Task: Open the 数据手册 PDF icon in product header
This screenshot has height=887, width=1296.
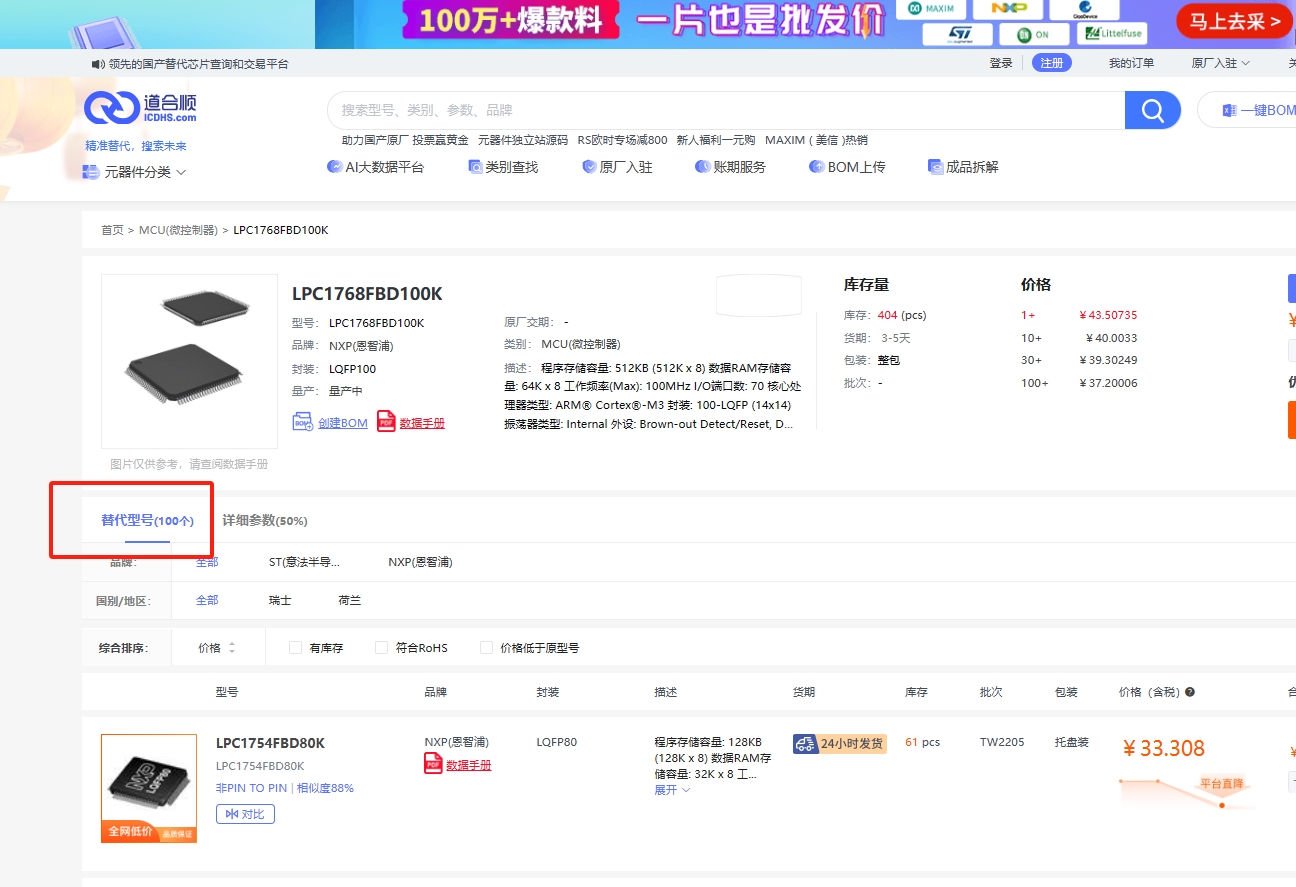Action: click(x=386, y=421)
